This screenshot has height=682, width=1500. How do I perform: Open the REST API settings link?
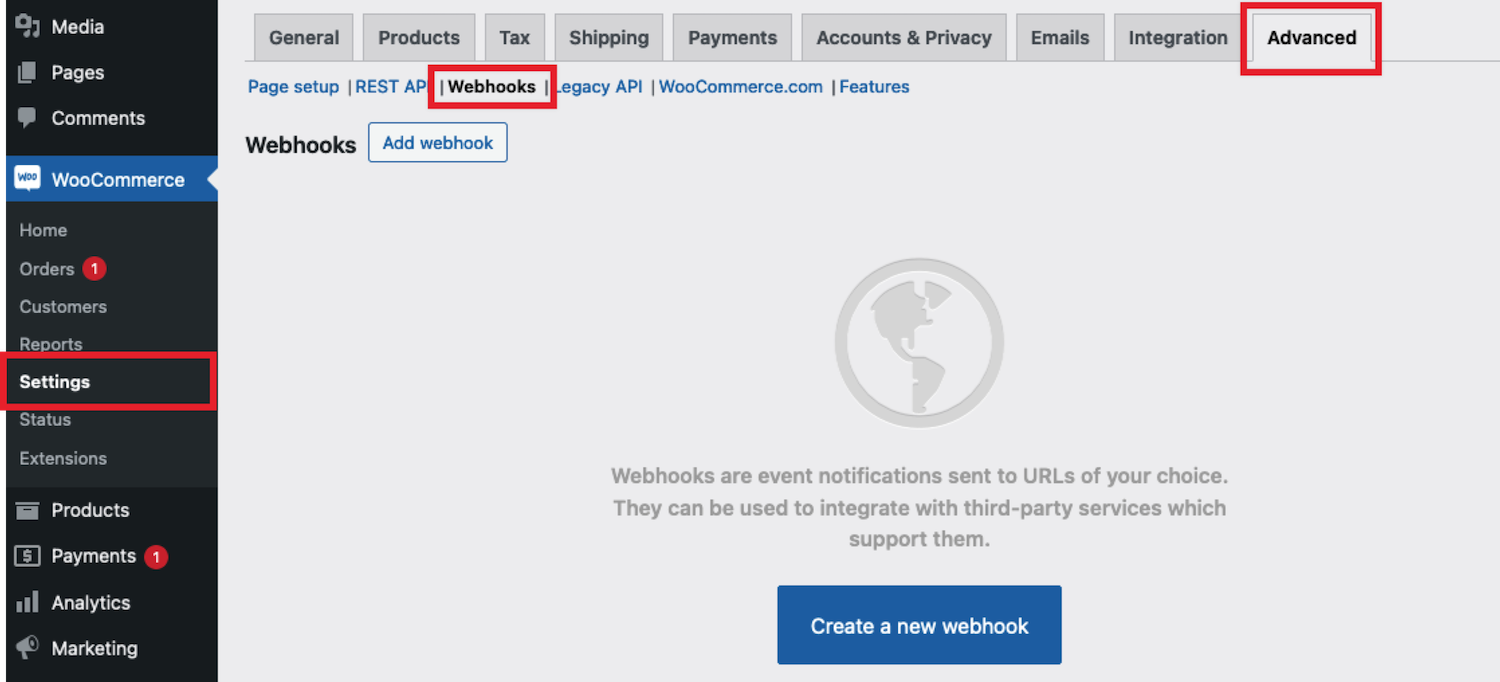click(391, 87)
